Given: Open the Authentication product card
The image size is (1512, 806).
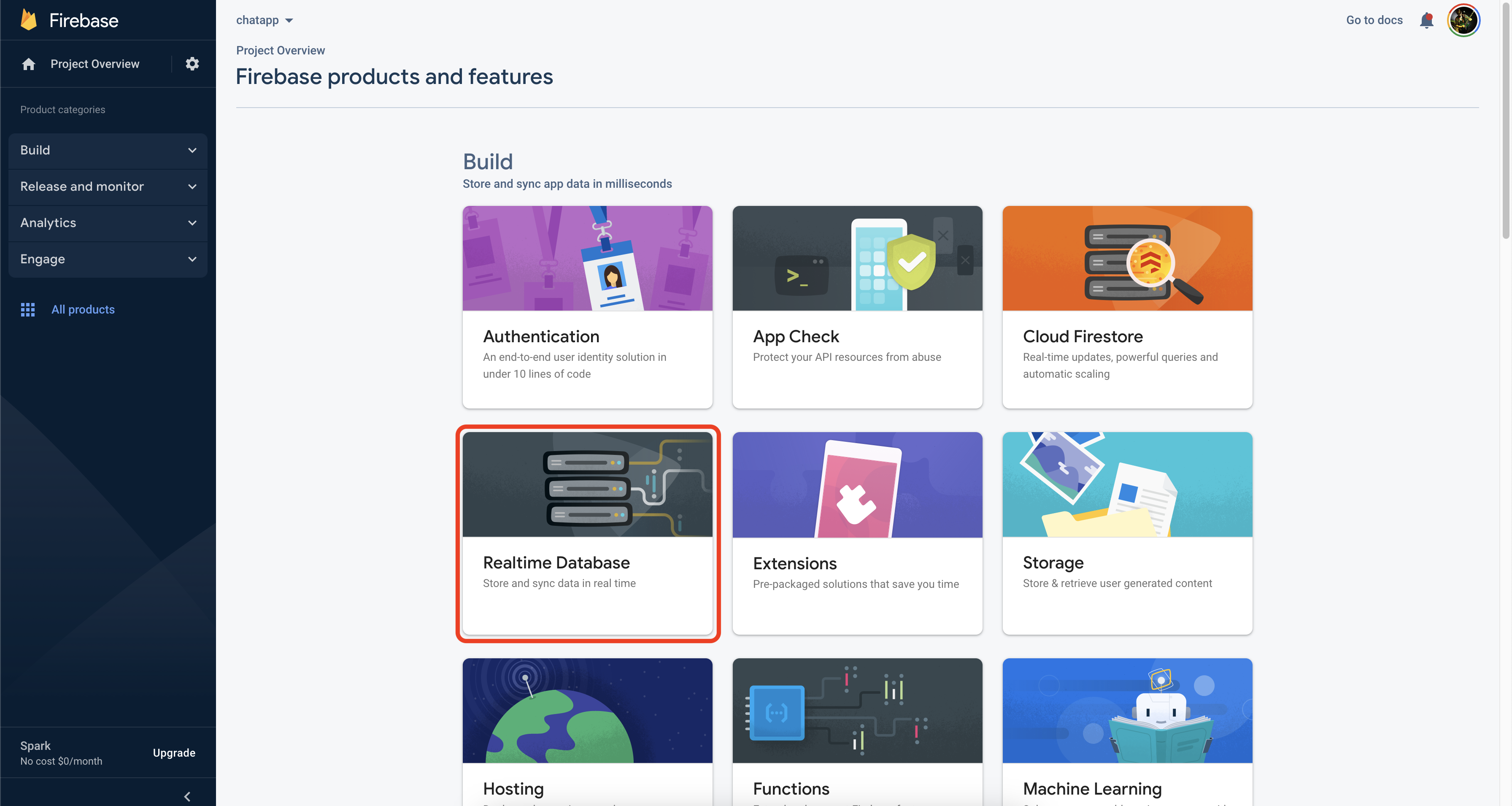Looking at the screenshot, I should tap(587, 307).
